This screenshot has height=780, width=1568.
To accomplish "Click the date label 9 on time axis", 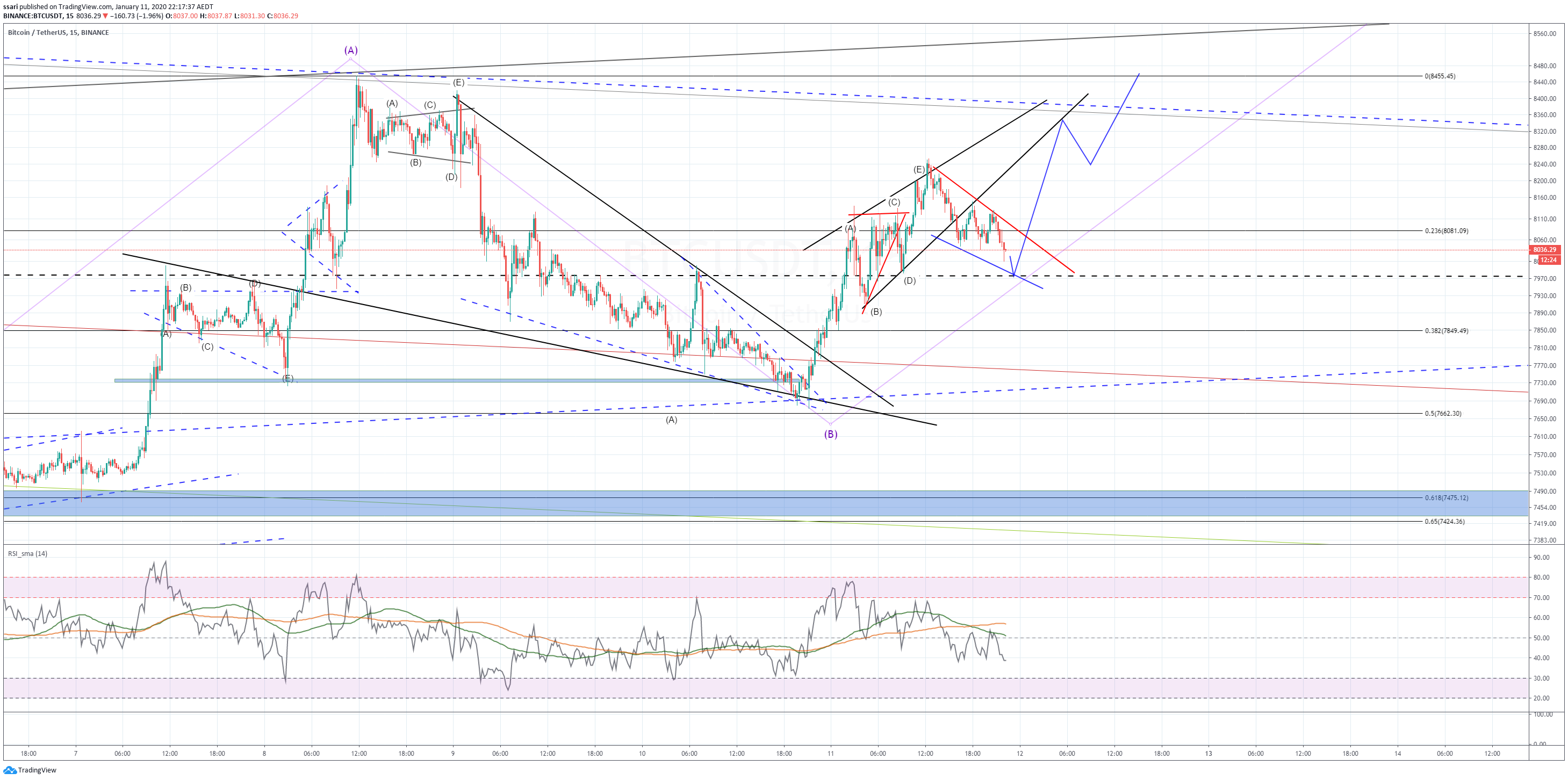I will (x=453, y=753).
